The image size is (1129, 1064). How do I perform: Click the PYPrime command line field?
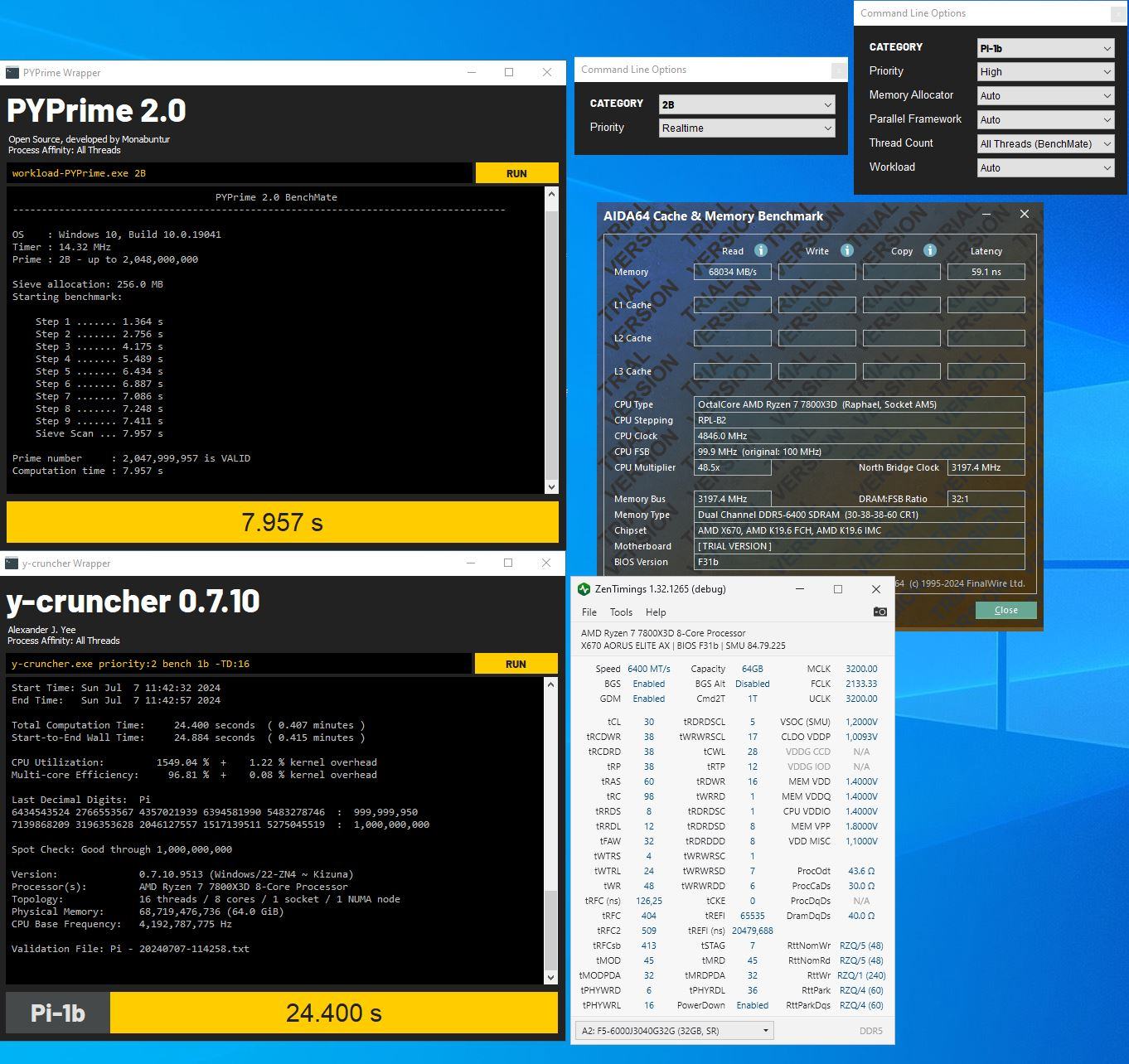(240, 173)
